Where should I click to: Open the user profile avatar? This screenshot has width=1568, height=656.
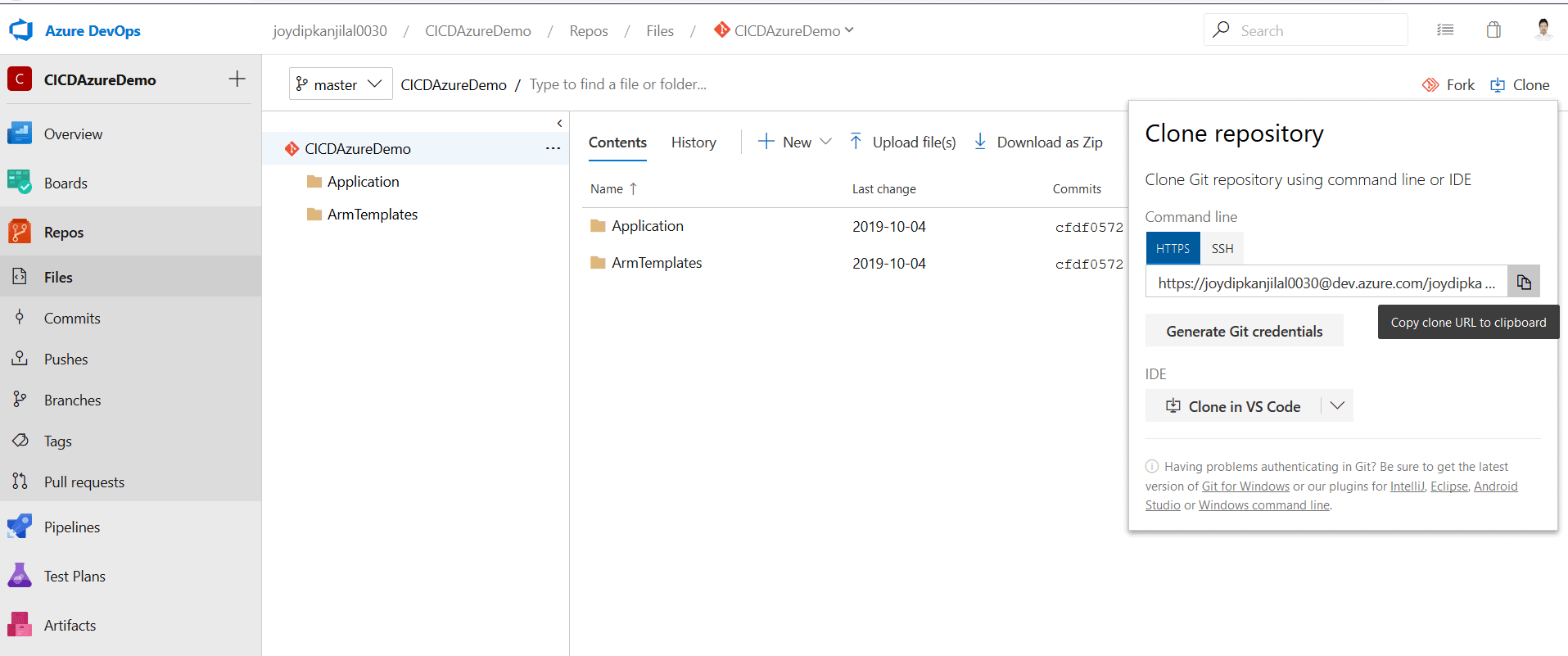(x=1543, y=29)
